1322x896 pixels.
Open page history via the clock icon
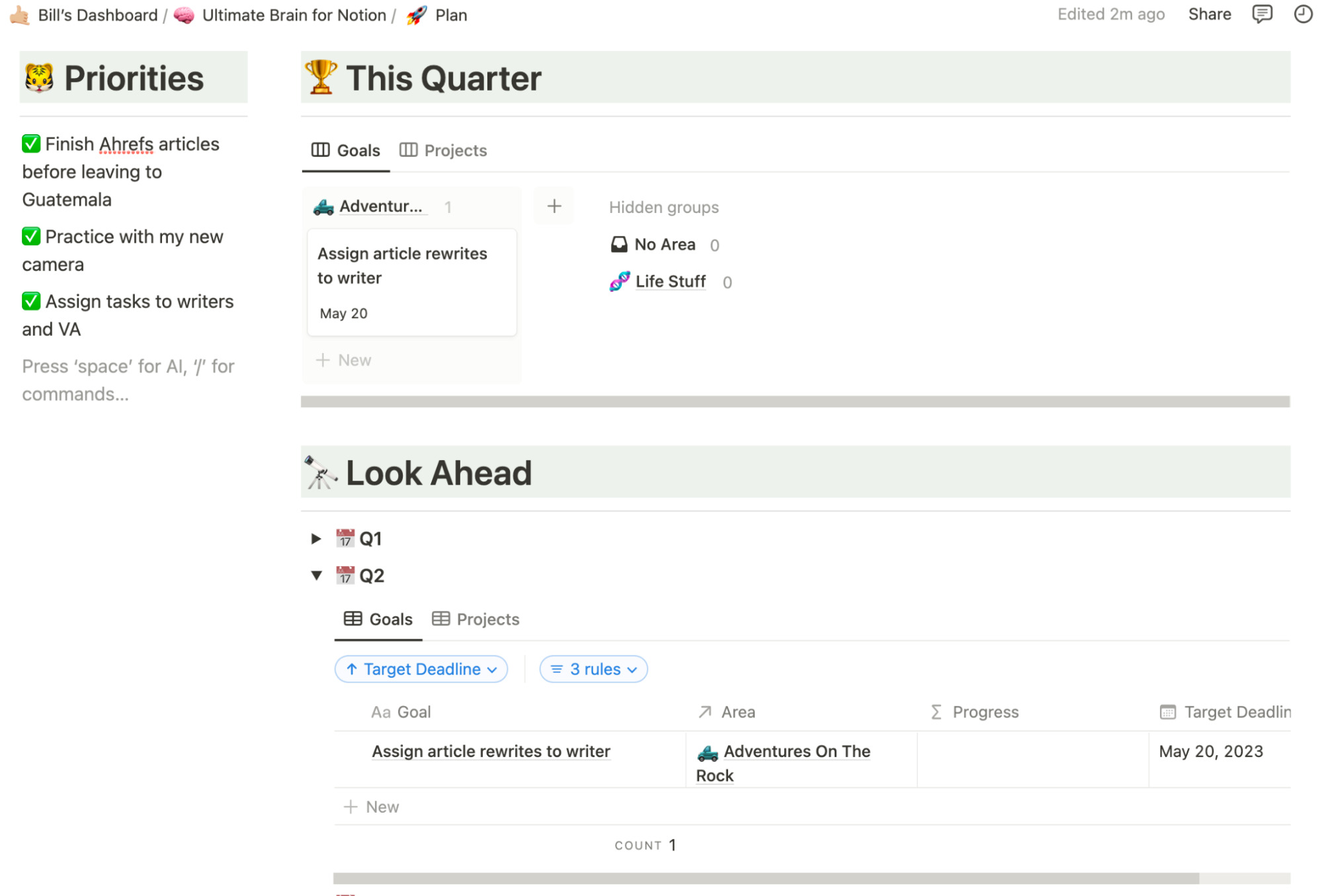(x=1303, y=14)
